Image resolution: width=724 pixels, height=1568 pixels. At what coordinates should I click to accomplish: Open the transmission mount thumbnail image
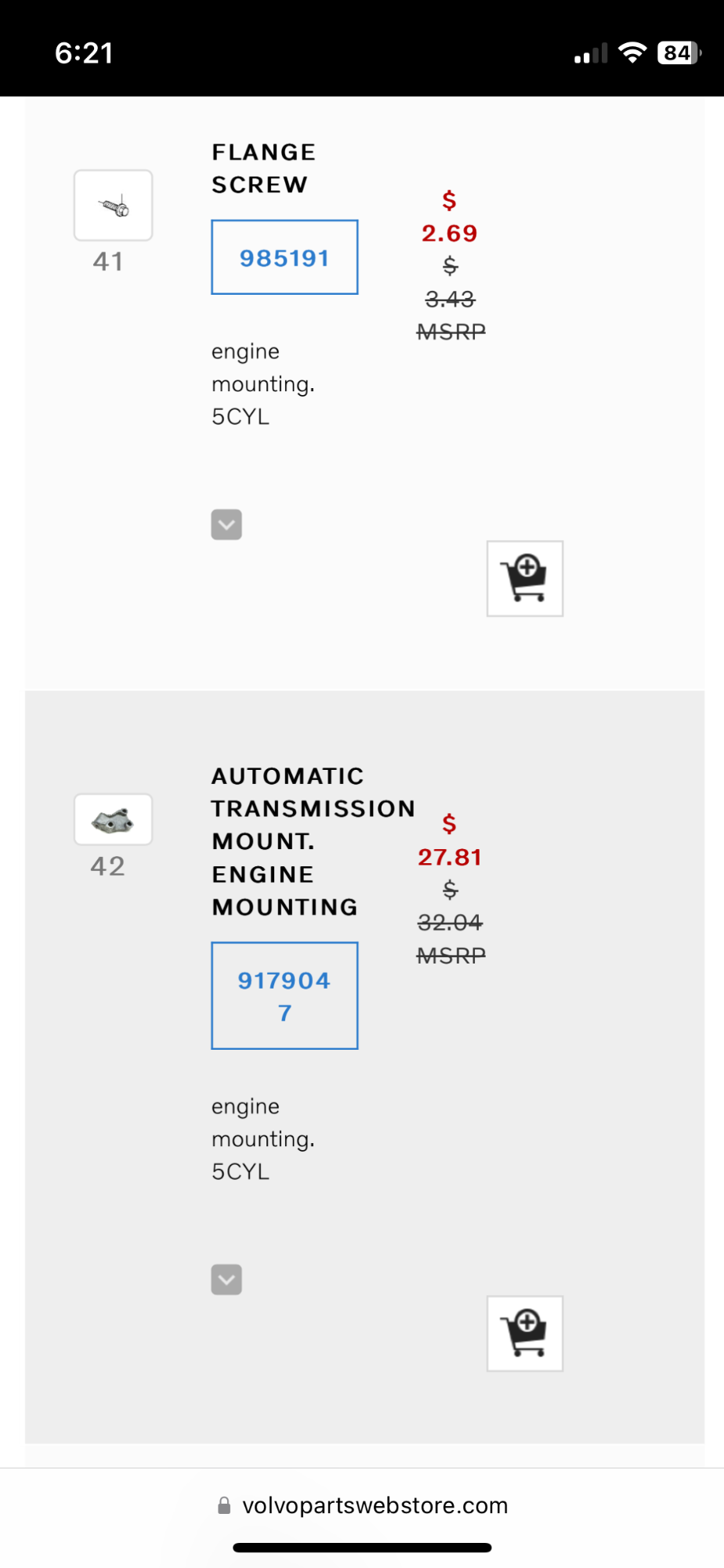point(113,820)
